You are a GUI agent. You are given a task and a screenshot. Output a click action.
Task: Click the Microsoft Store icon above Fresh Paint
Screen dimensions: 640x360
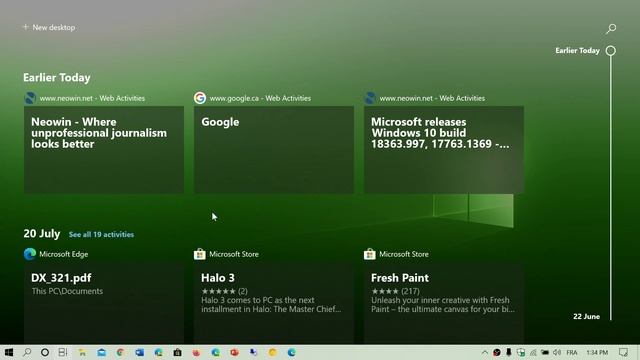coord(369,254)
